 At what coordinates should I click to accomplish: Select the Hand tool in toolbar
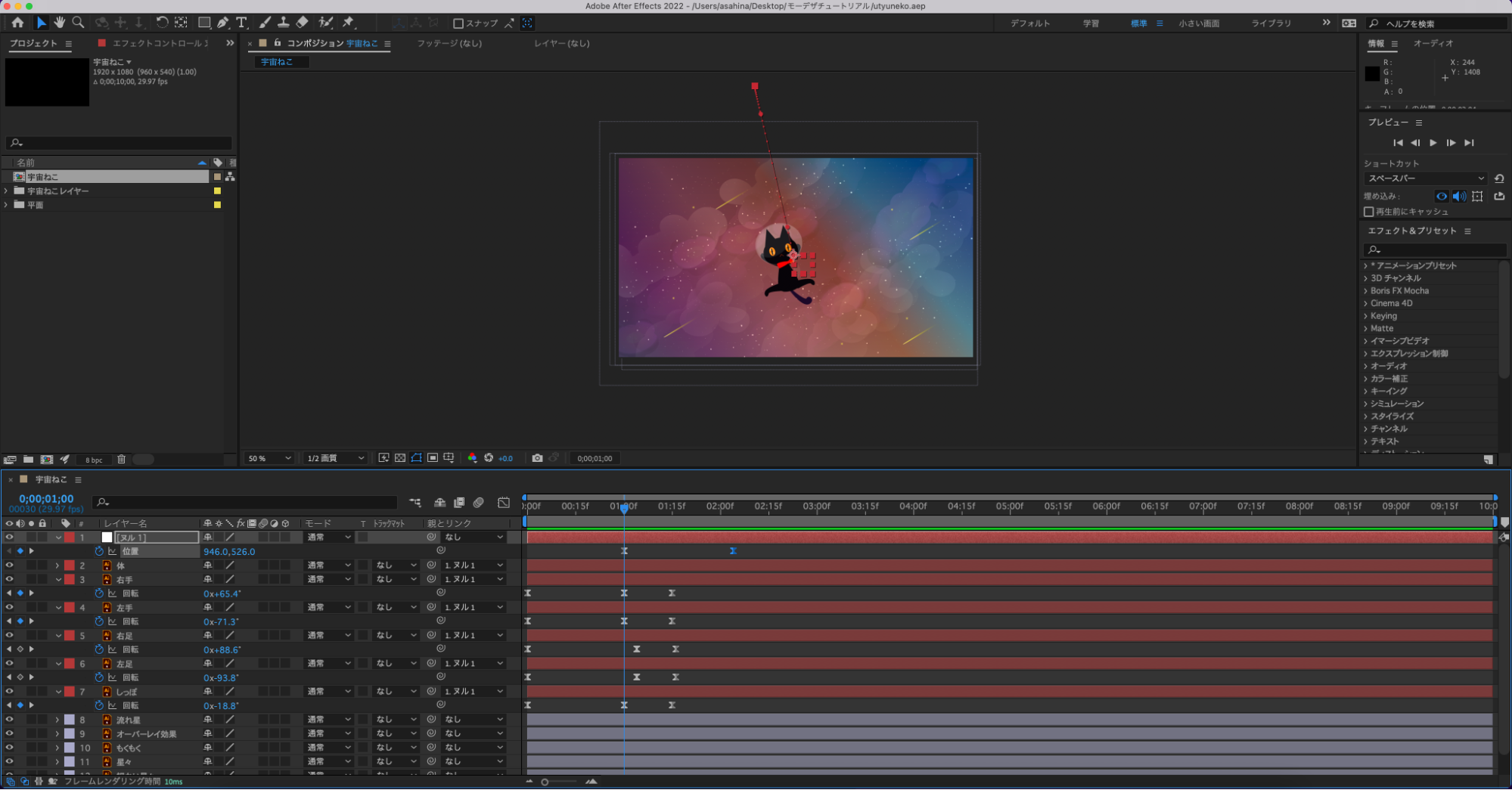click(59, 23)
